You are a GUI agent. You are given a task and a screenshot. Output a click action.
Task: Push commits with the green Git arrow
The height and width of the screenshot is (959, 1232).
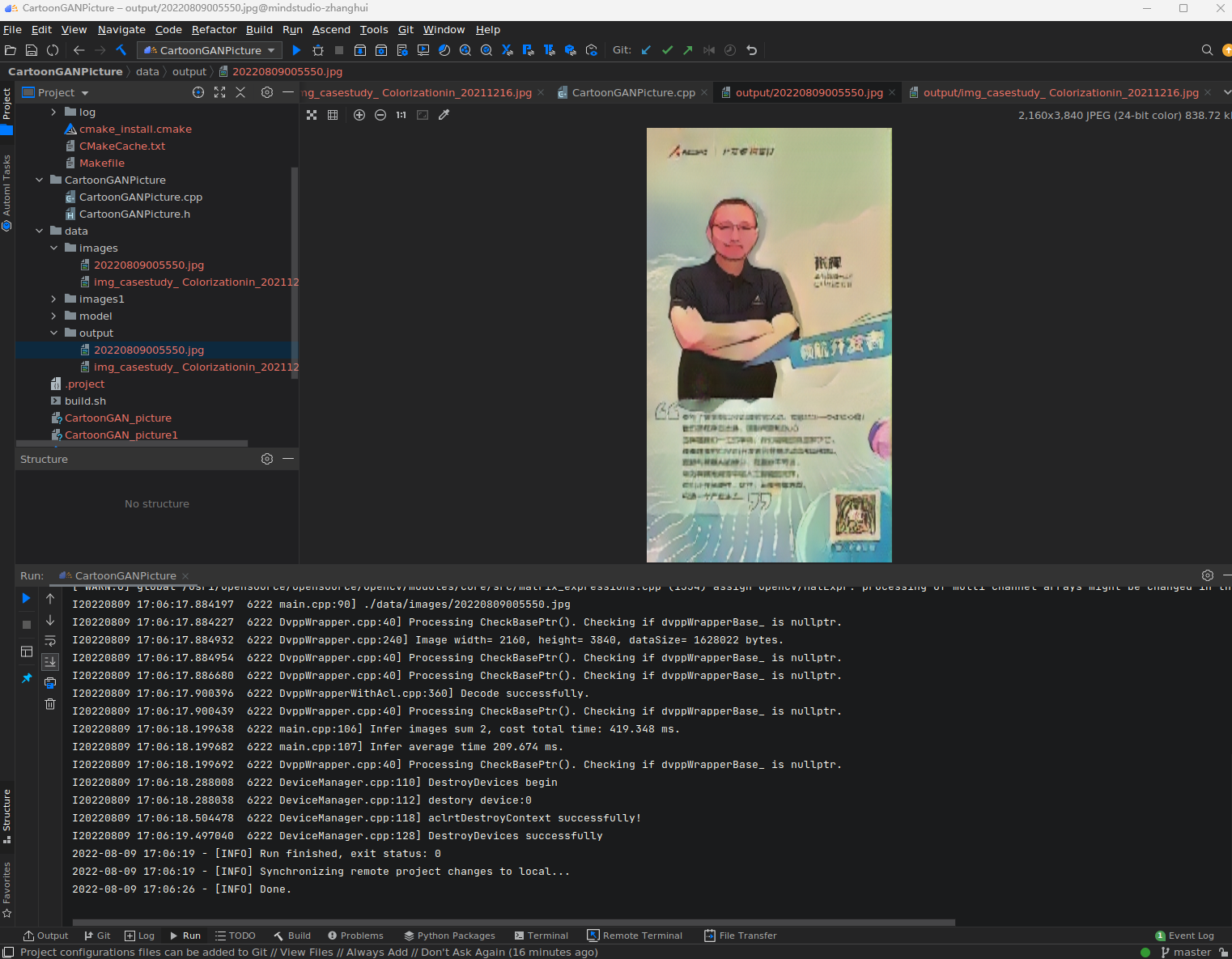pyautogui.click(x=688, y=50)
